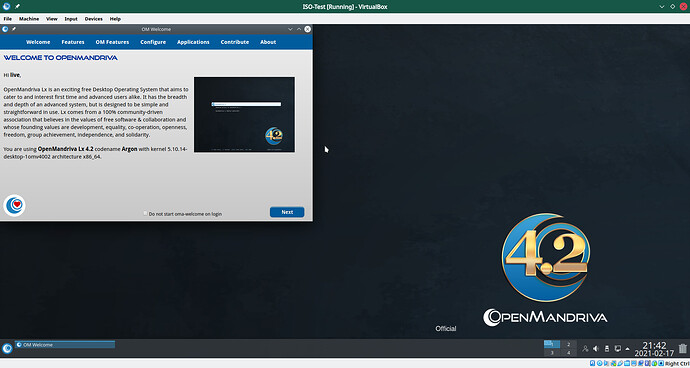Open VirtualBox File menu
Viewport: 690px width, 368px height.
[x=7, y=19]
